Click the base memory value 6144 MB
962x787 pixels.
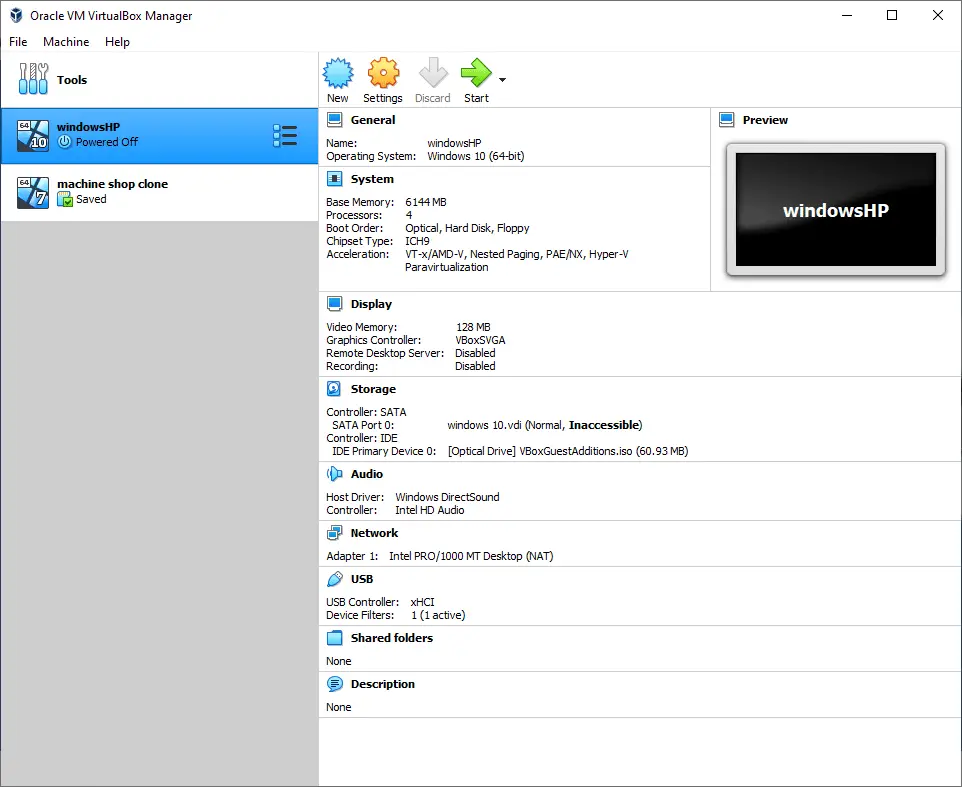click(426, 202)
